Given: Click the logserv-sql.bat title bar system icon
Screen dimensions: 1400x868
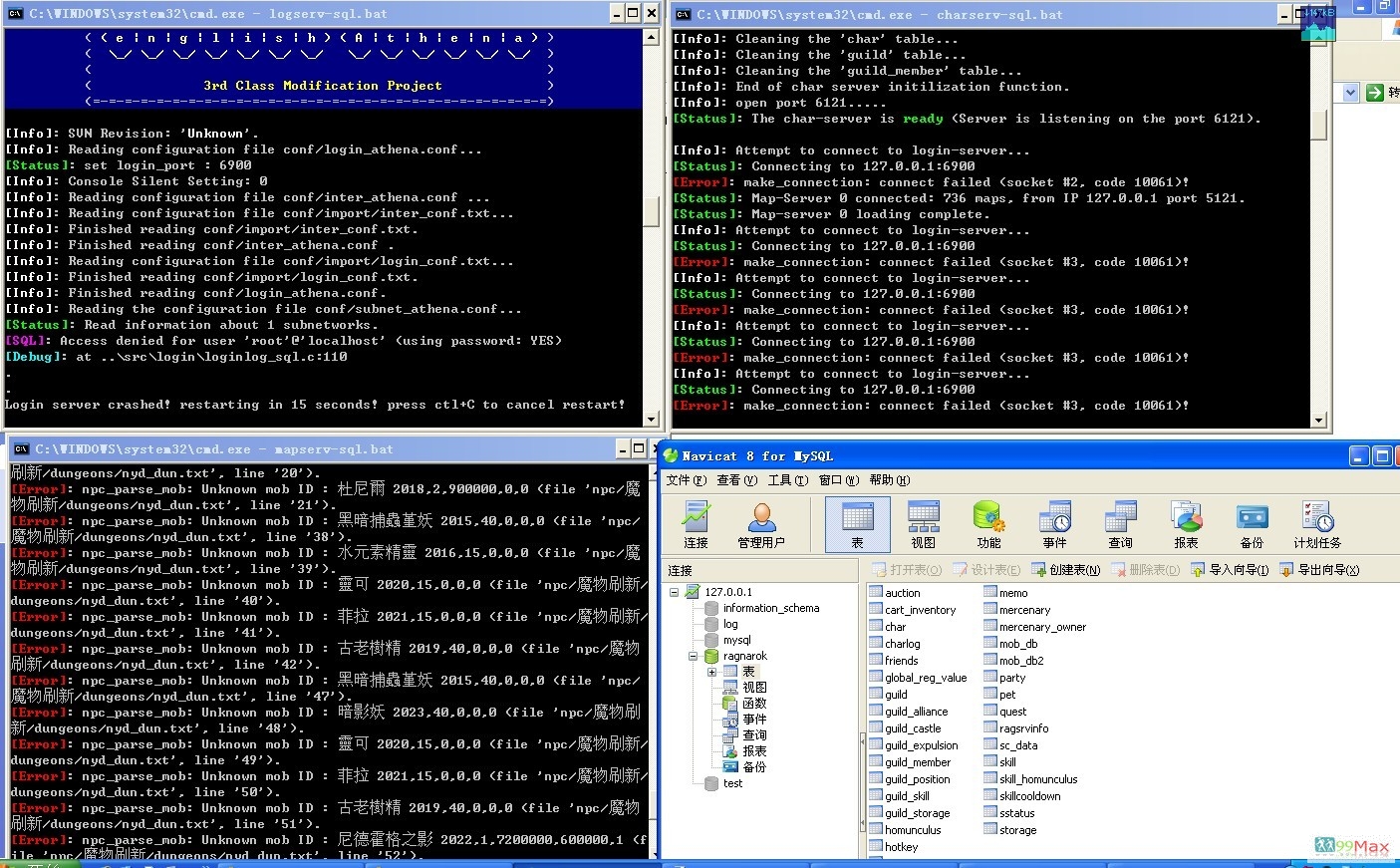Looking at the screenshot, I should 15,14.
